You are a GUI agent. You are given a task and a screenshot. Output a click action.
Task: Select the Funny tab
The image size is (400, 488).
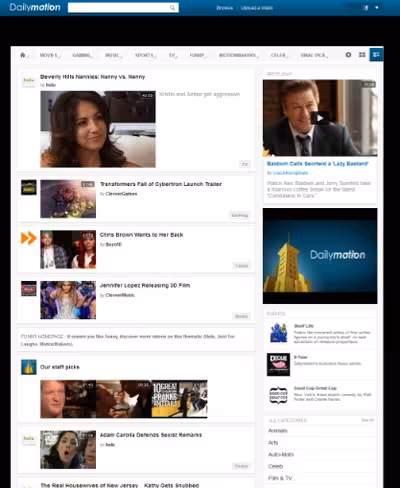click(198, 55)
